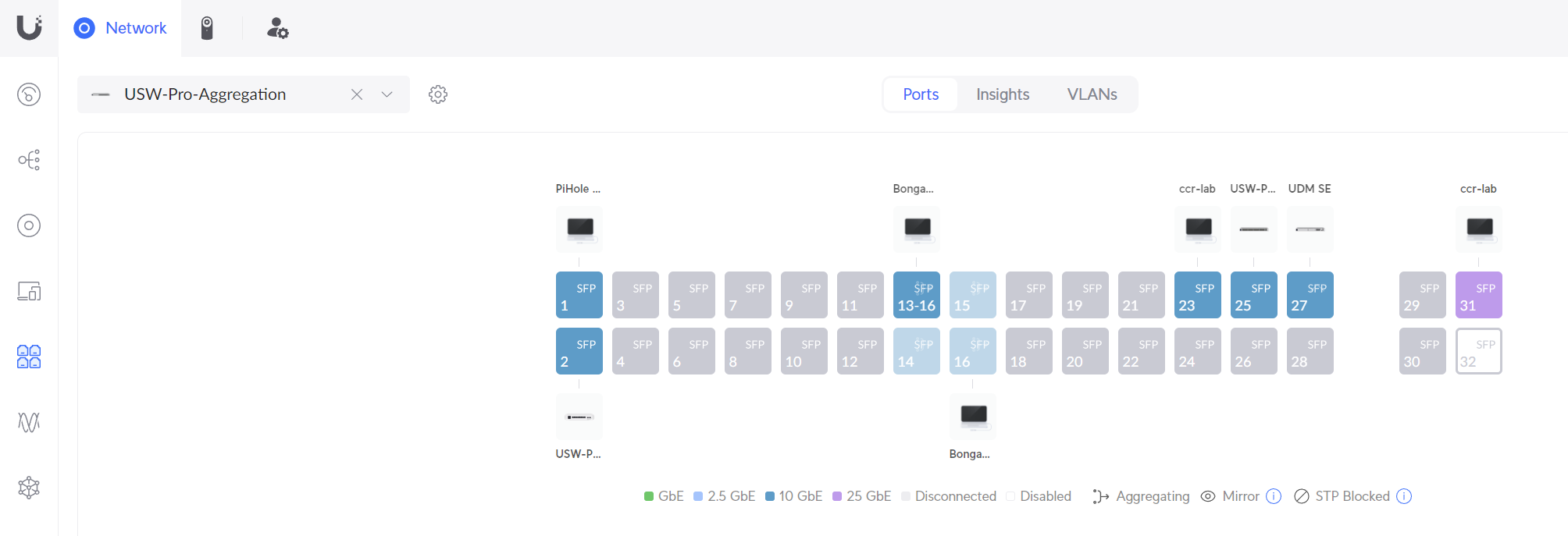Open the UniFi Protect camera app
1568x536 pixels.
click(x=207, y=28)
